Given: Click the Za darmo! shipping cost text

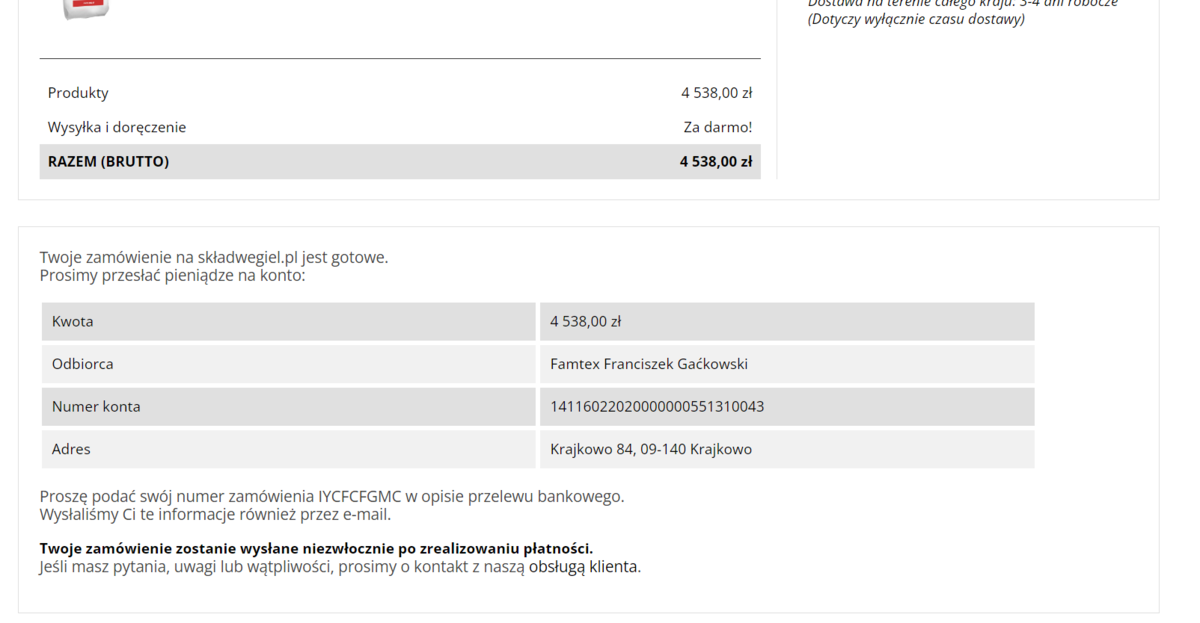Looking at the screenshot, I should click(x=717, y=127).
